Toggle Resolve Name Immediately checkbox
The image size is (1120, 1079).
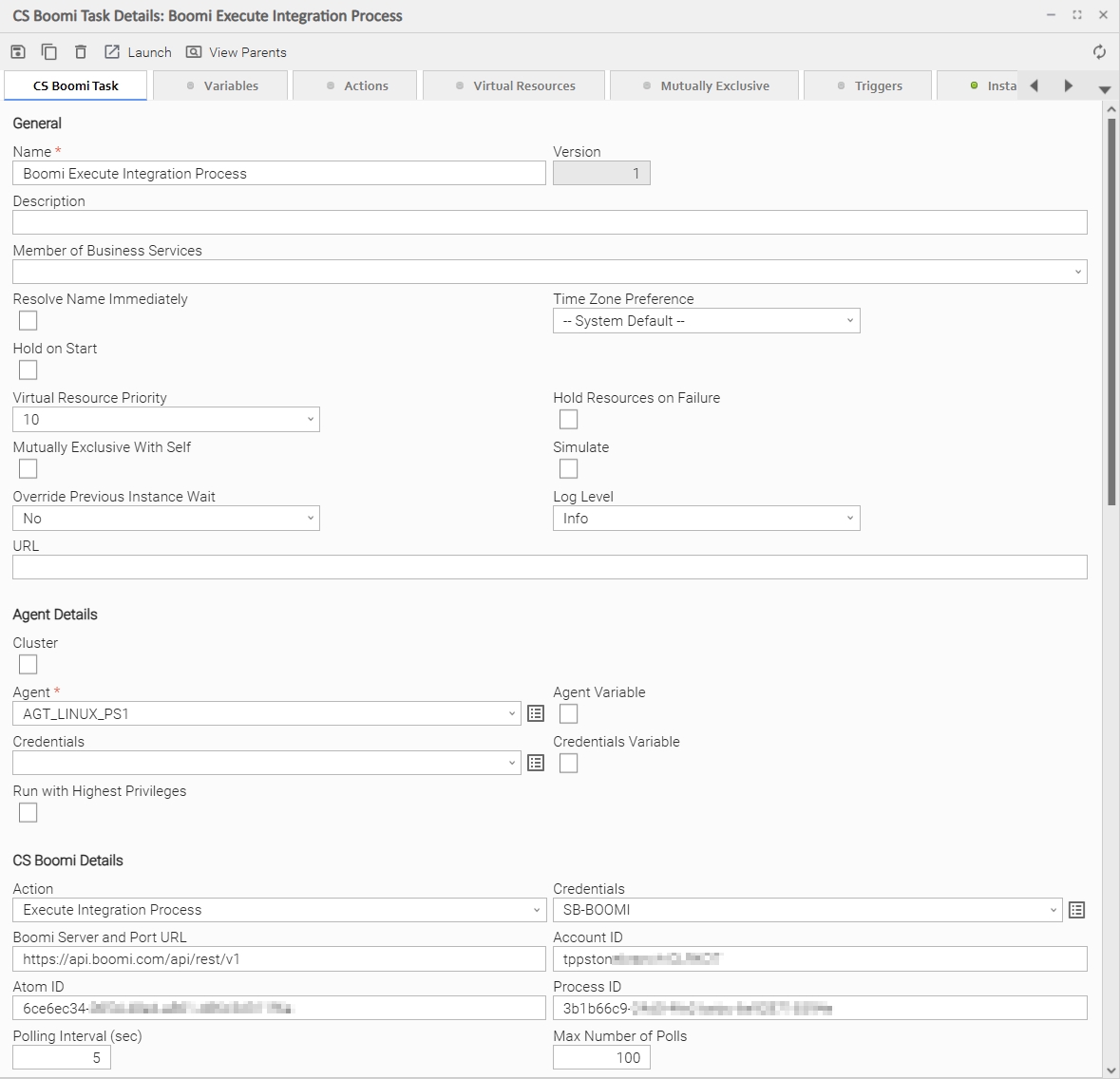(x=28, y=321)
